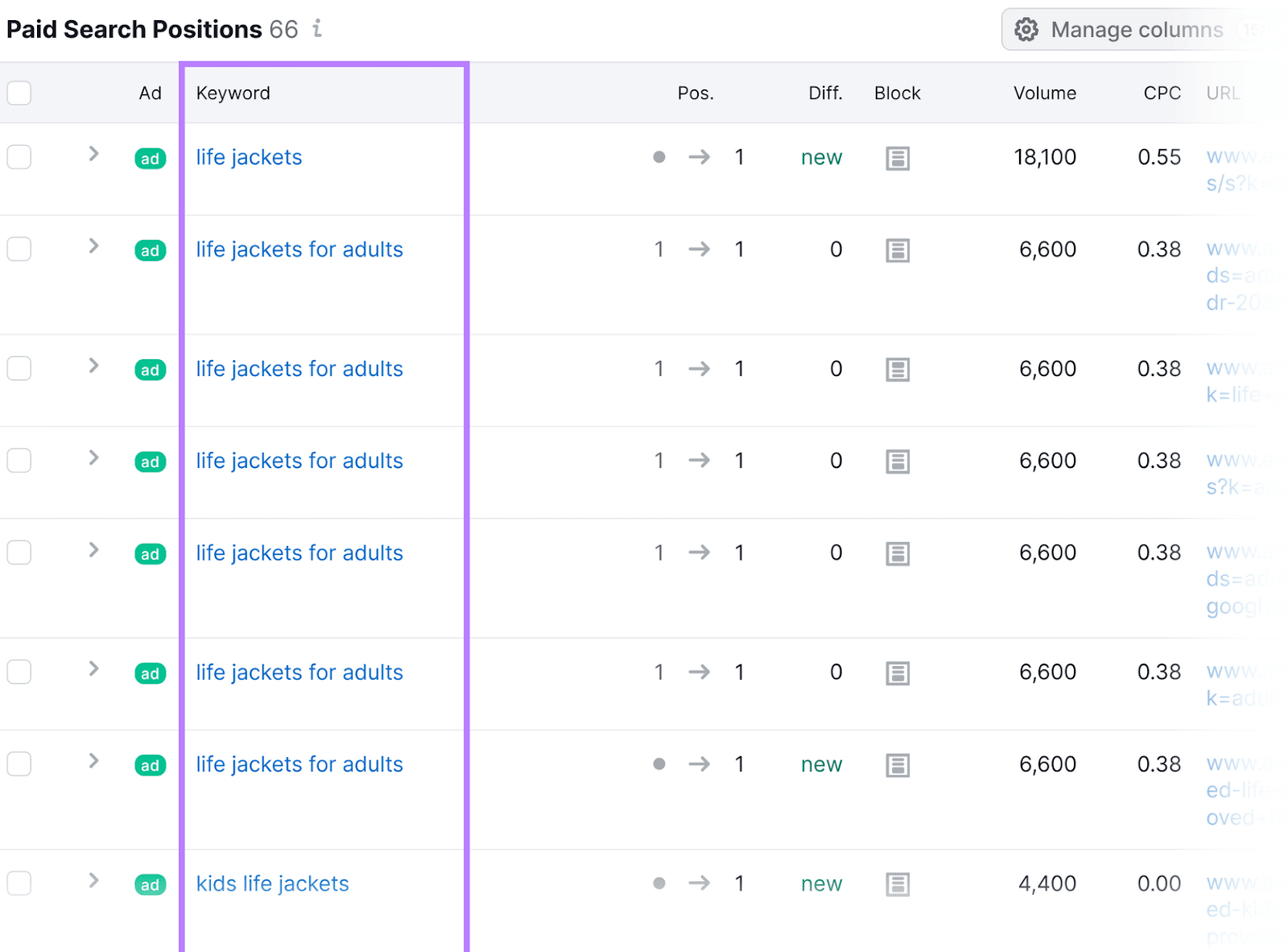Click the ad badge in the s?k=a URL row
Viewport: 1288px width, 952px height.
[151, 462]
